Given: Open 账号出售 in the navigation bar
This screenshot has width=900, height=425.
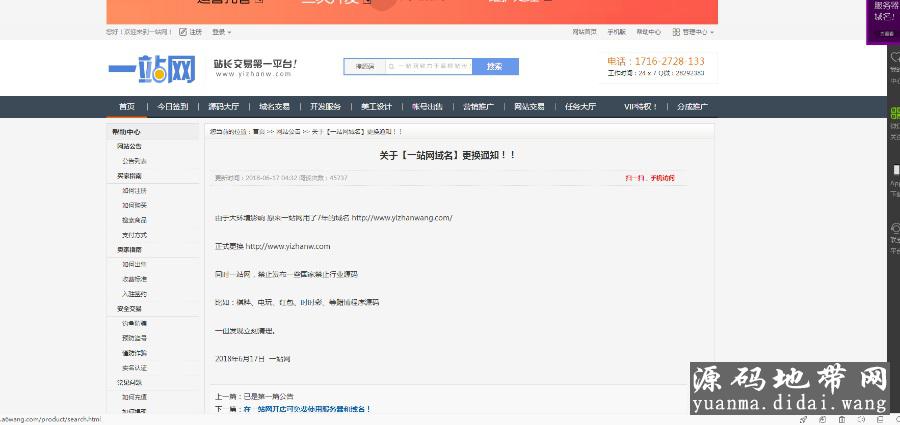Looking at the screenshot, I should click(427, 107).
